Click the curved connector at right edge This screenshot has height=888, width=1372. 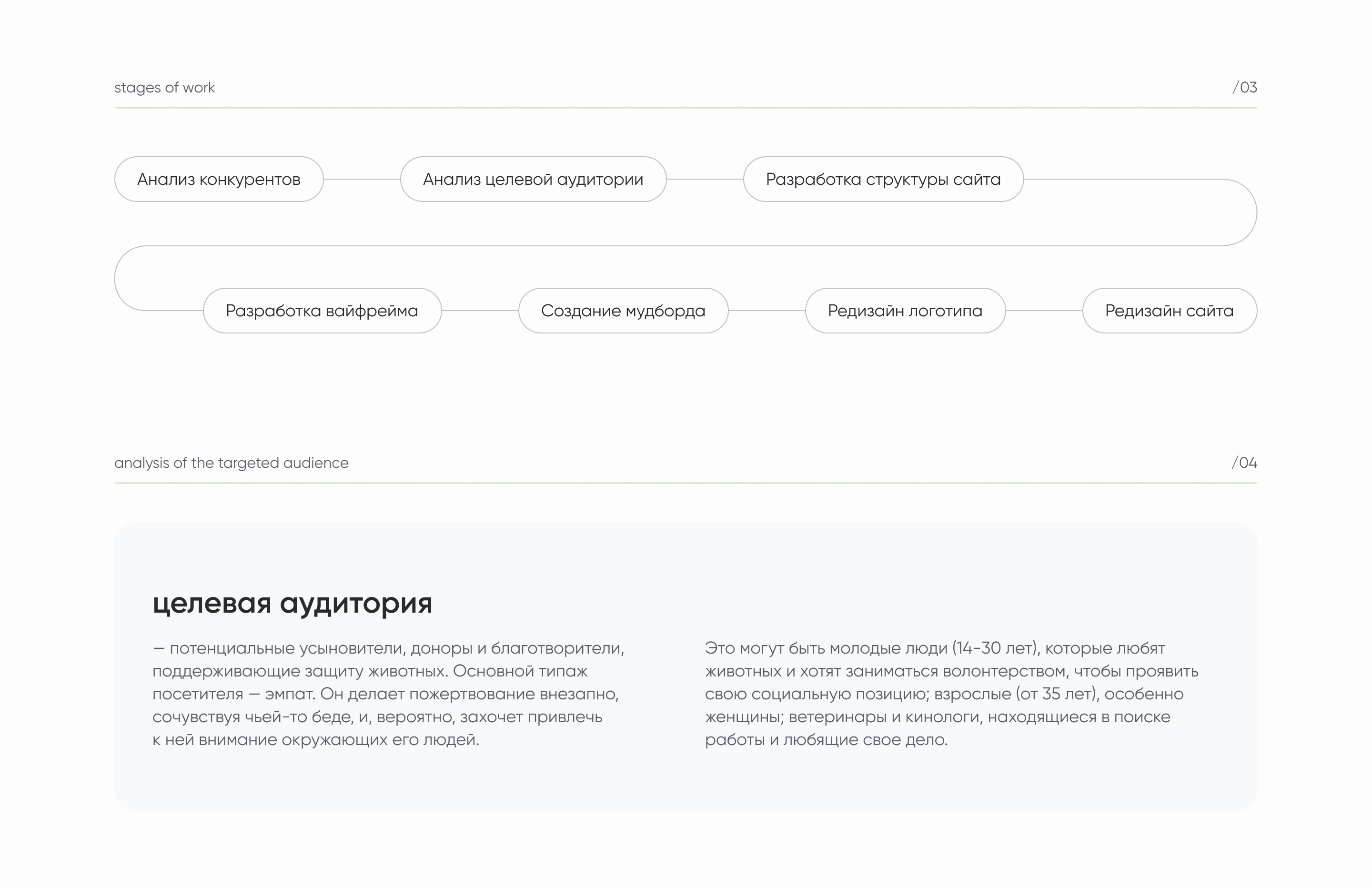point(1256,213)
